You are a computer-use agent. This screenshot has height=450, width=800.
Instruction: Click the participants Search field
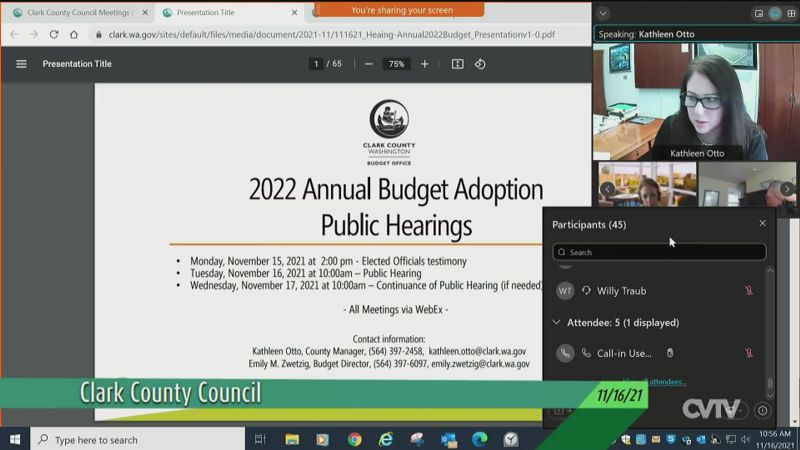660,253
